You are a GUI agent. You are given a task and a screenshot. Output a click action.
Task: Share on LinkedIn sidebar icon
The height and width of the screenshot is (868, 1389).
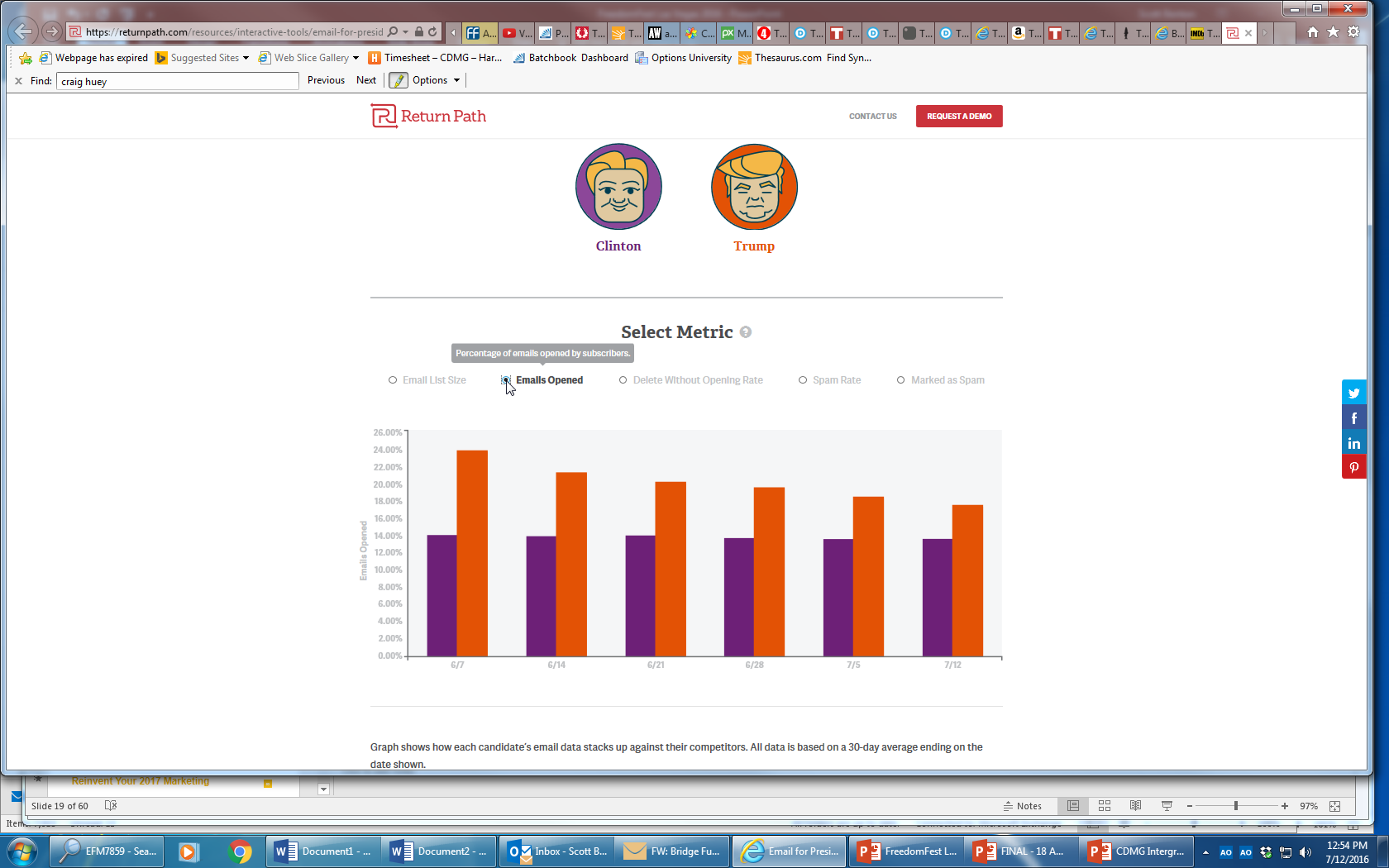point(1353,444)
